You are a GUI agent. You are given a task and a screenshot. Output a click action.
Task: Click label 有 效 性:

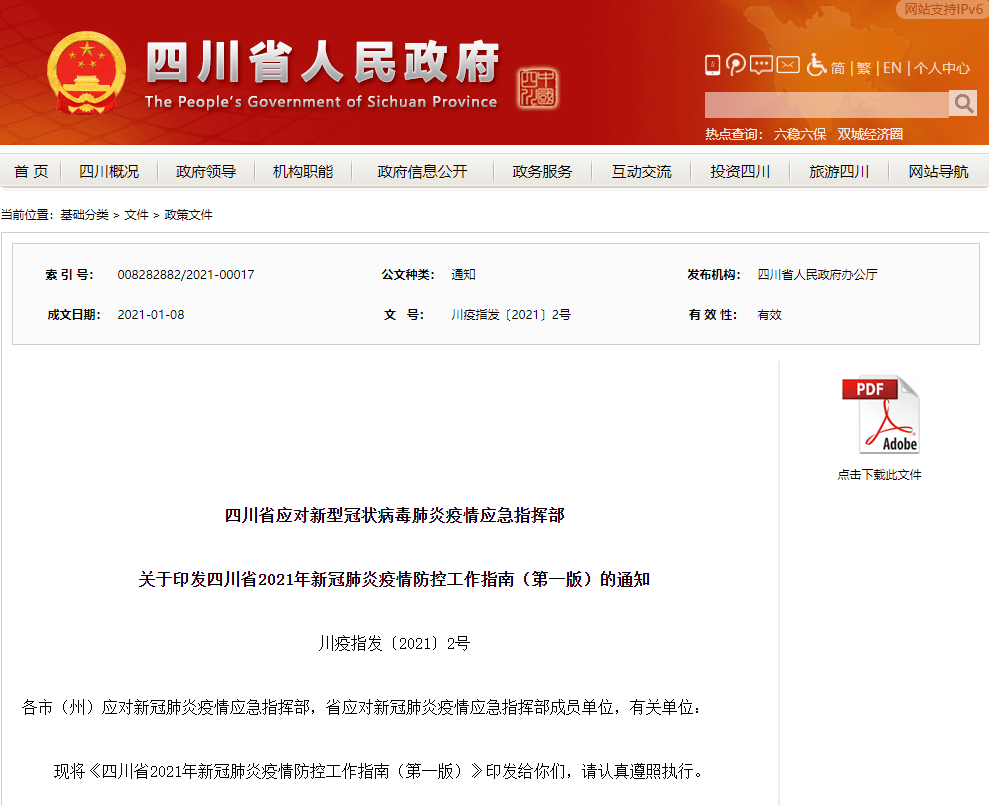tap(713, 315)
